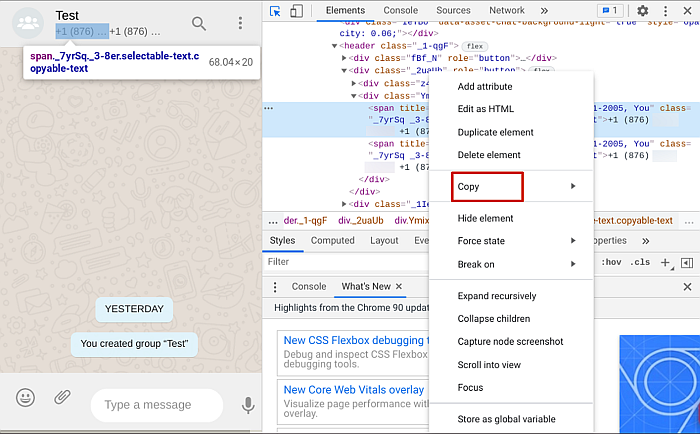Click the Type a message field

157,405
